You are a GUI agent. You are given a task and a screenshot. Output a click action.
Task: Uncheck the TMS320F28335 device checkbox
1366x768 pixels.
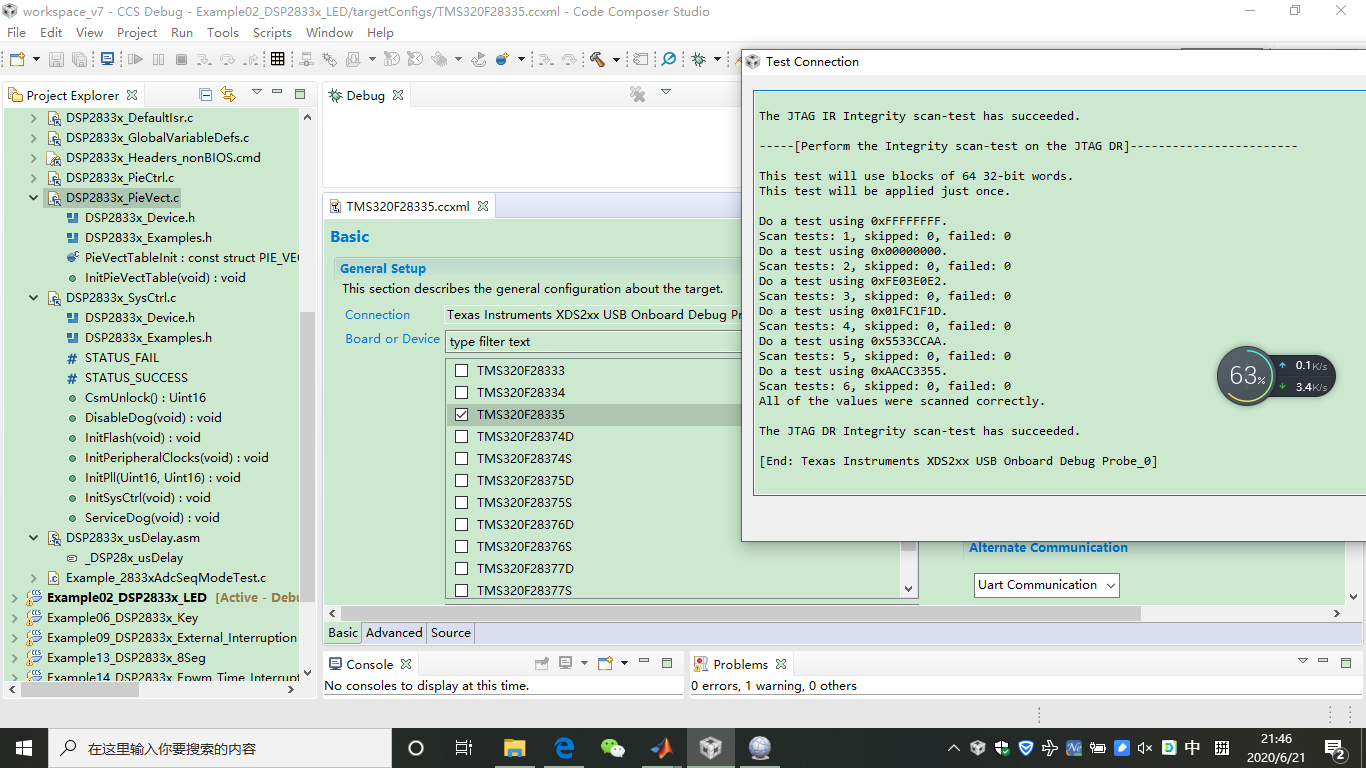click(x=461, y=414)
